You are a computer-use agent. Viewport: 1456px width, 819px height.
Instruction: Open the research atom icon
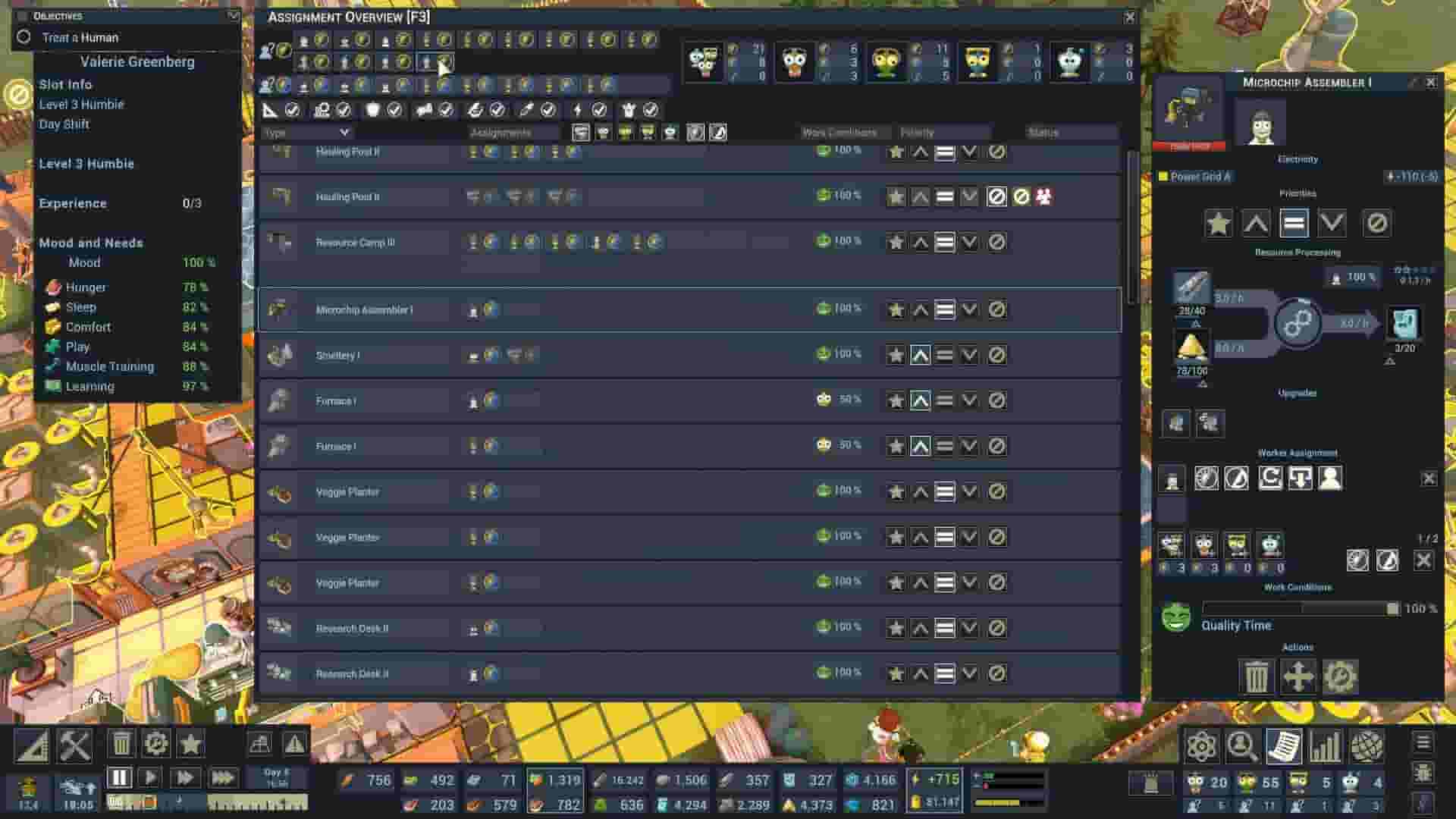1201,746
